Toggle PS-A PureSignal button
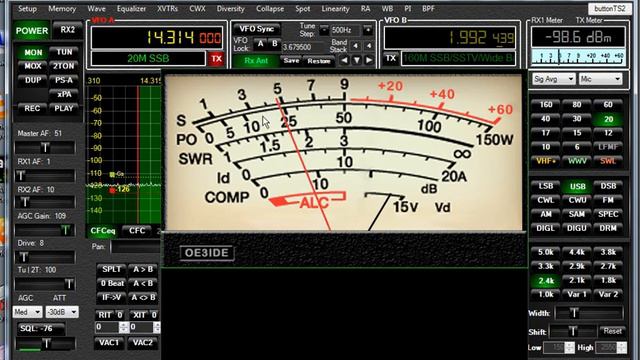The image size is (640, 360). pos(64,80)
